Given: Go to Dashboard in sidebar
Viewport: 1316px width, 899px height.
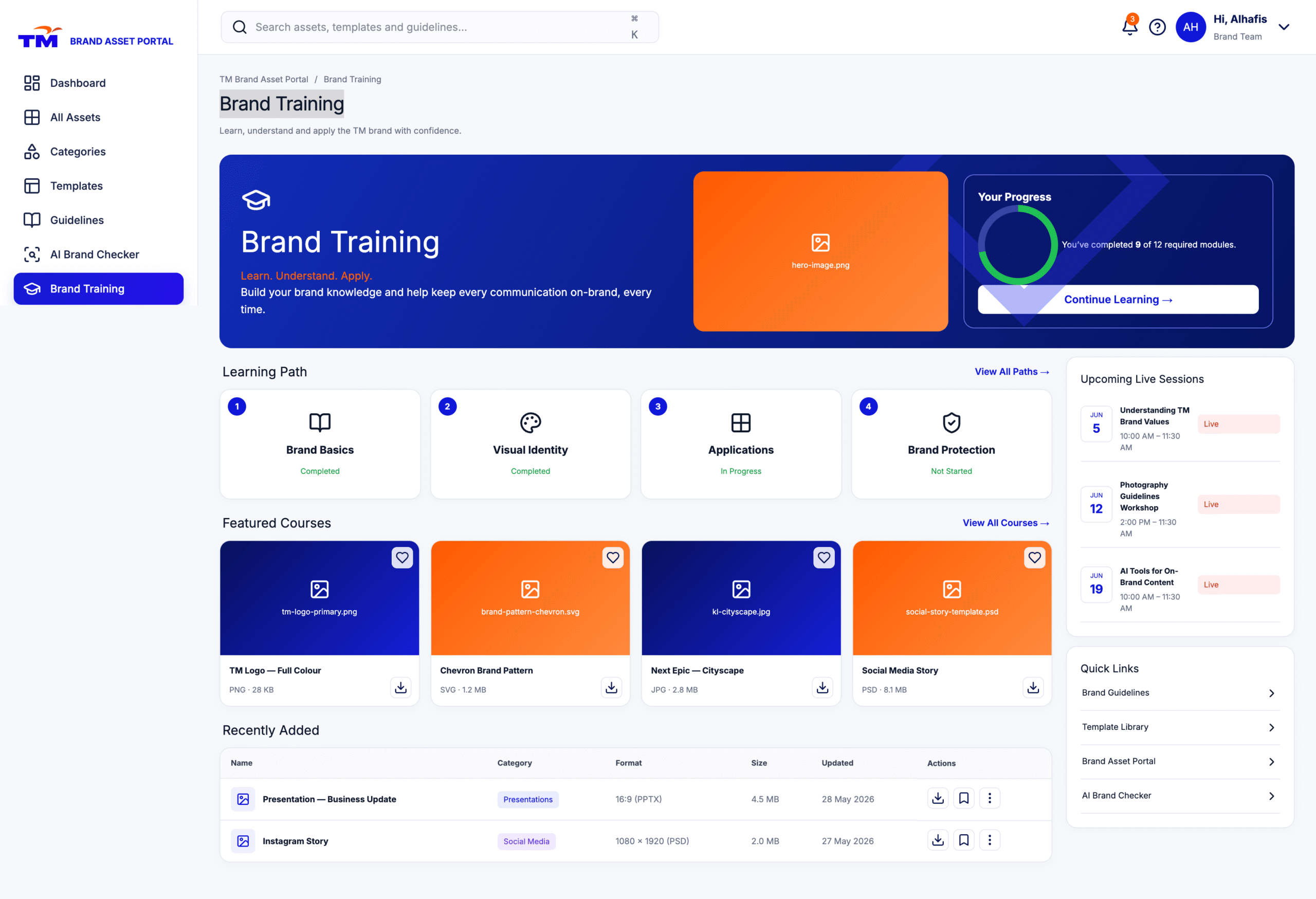Looking at the screenshot, I should point(99,83).
